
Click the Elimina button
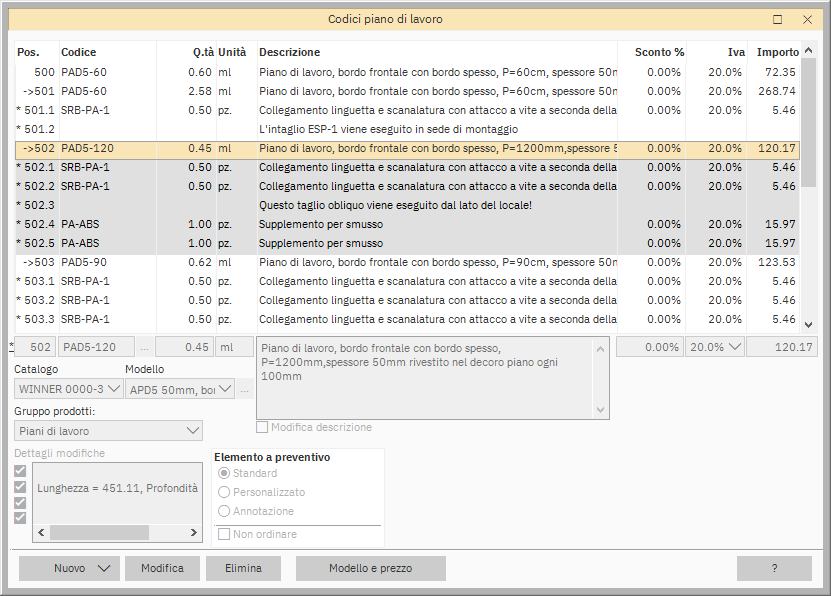point(244,568)
